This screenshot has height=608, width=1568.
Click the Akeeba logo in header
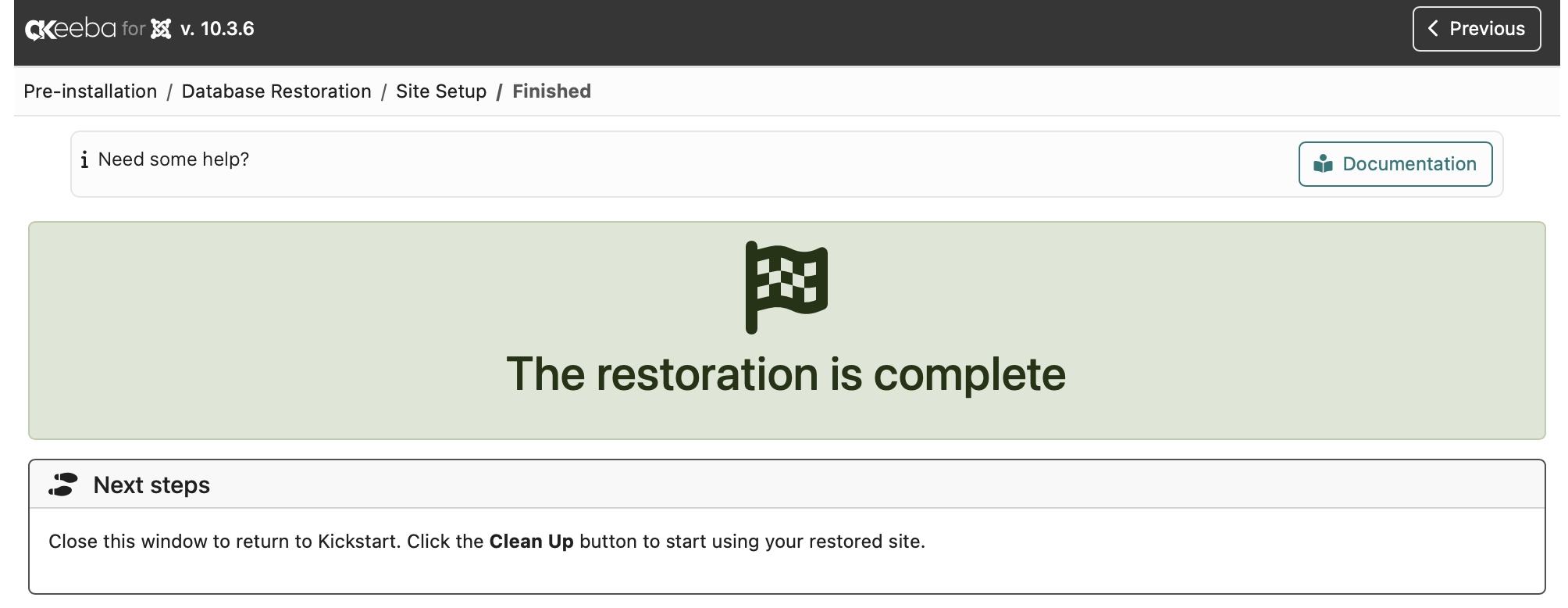[70, 29]
